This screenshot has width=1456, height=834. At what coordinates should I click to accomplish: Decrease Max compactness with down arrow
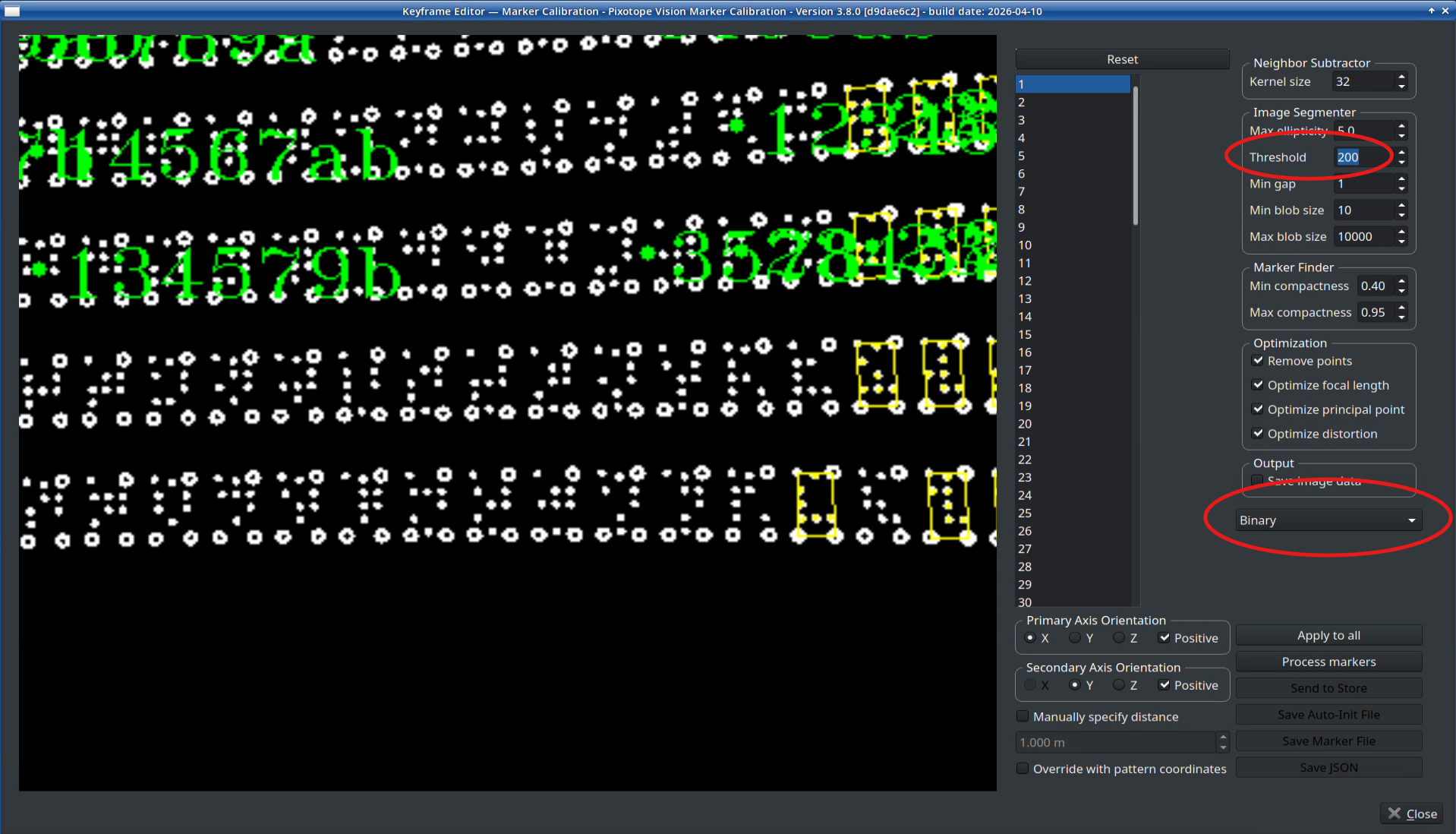pyautogui.click(x=1401, y=317)
